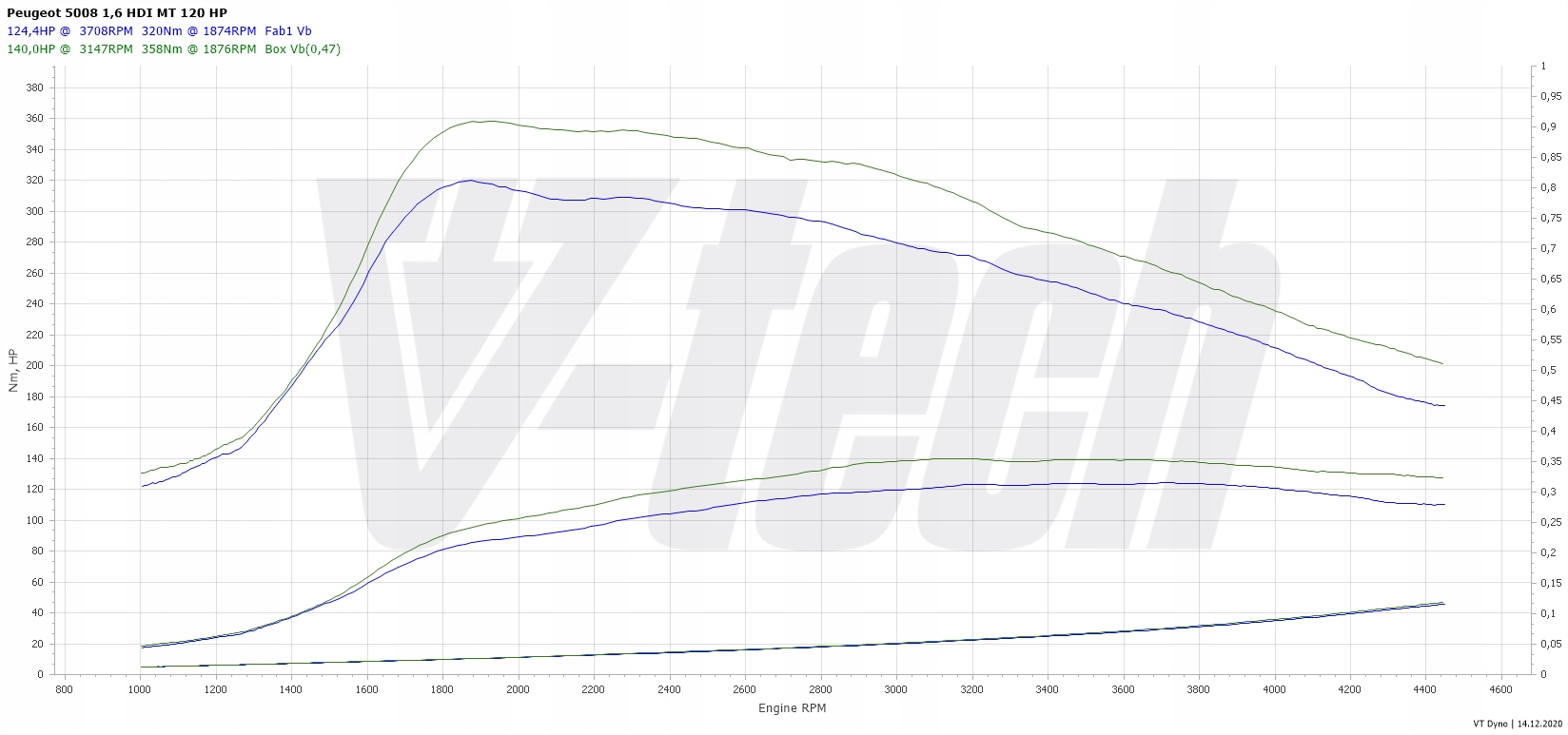Screen dimensions: 1568x735
Task: Select the "2000" RPM axis tick label
Action: (x=518, y=688)
